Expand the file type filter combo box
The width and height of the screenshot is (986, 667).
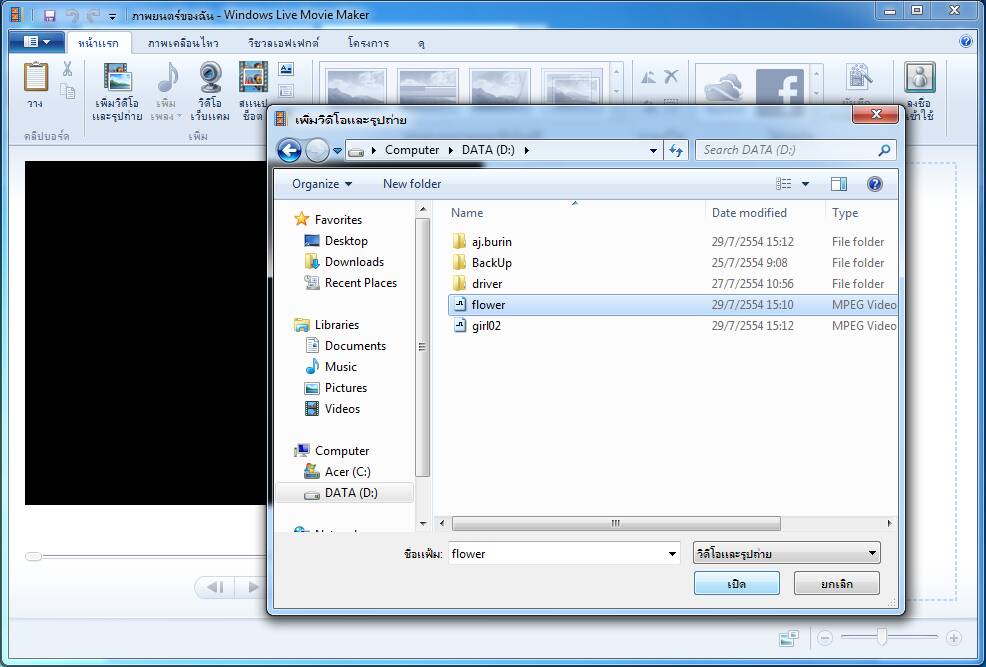pos(786,553)
